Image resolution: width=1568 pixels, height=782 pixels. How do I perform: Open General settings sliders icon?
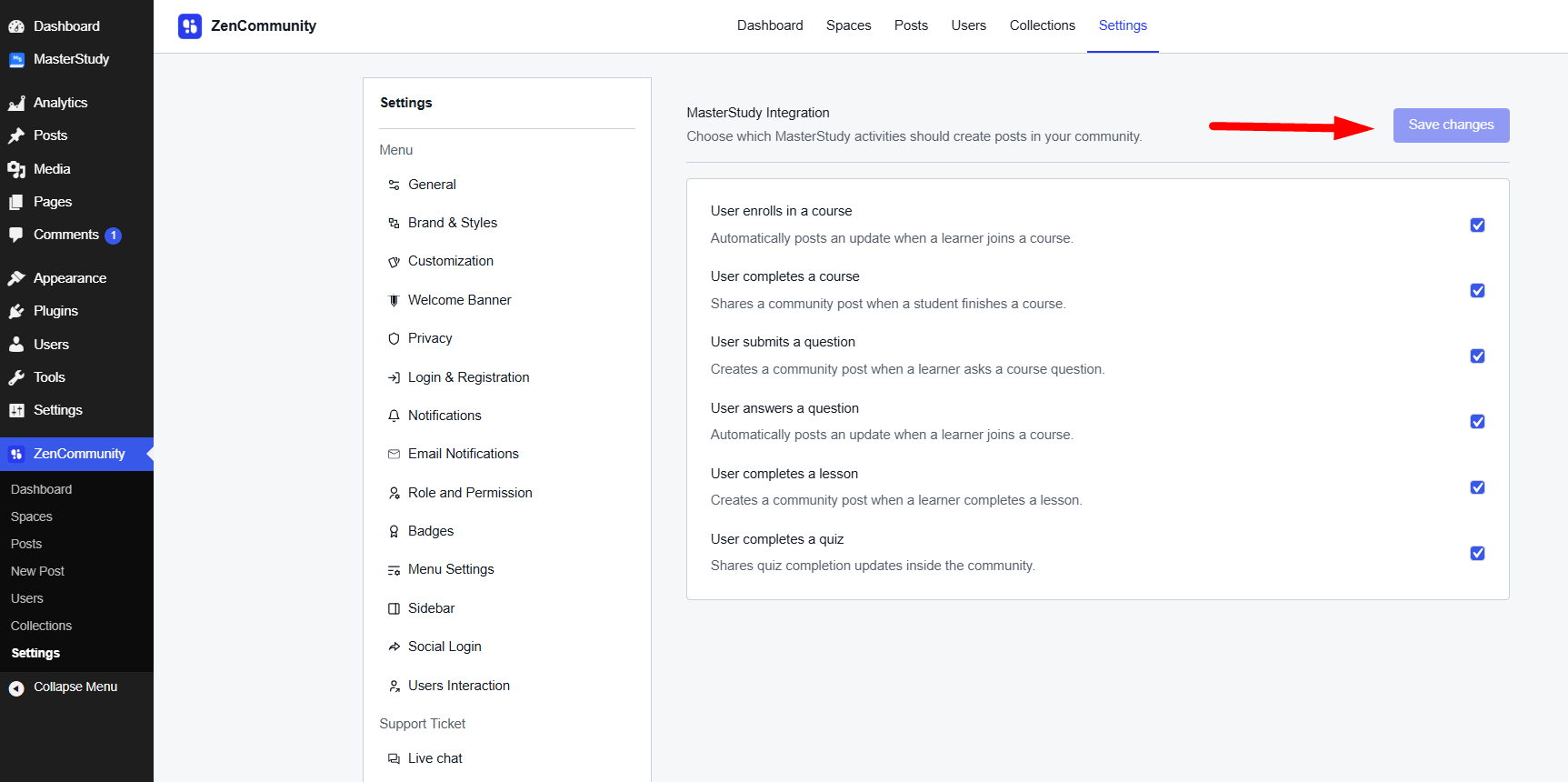click(394, 185)
